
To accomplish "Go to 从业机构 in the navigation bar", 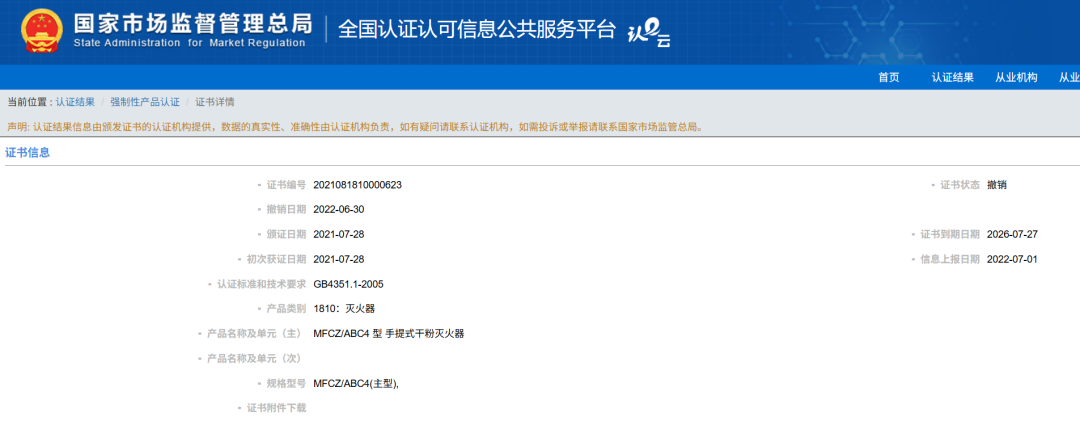I will [1016, 78].
